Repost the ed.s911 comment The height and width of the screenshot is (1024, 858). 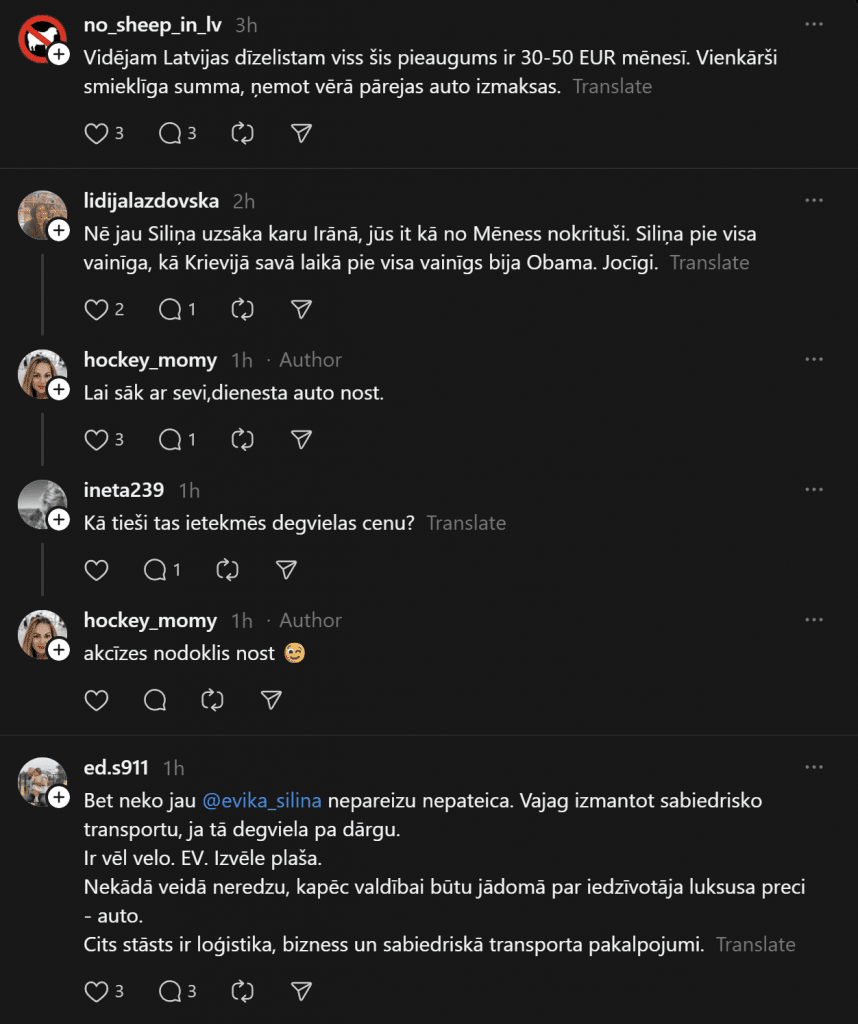242,991
